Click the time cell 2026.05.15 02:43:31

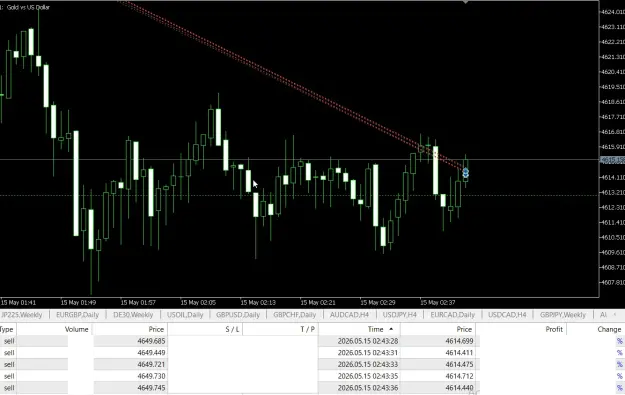368,353
